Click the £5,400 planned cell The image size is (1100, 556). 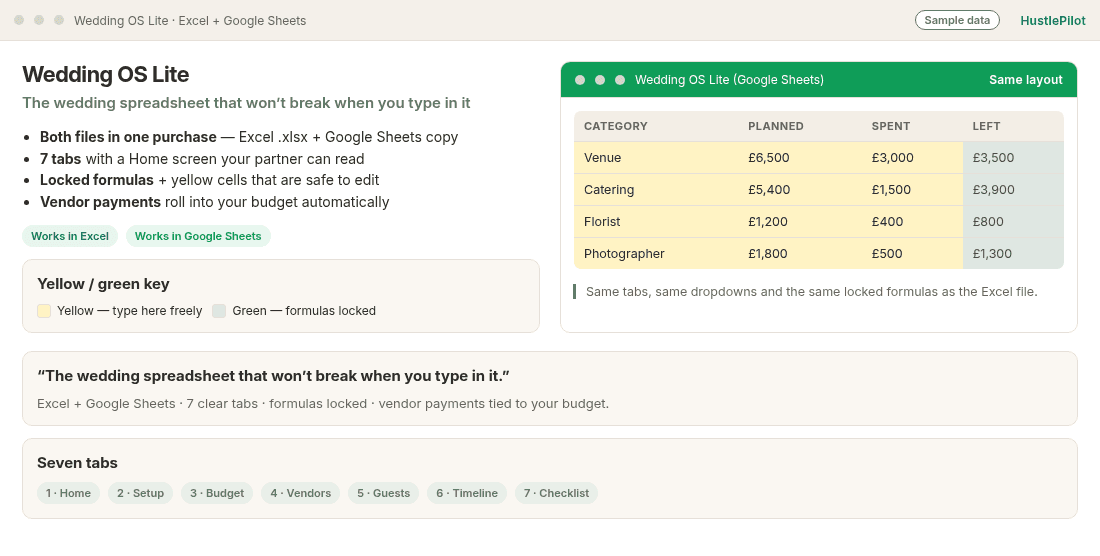coord(800,189)
